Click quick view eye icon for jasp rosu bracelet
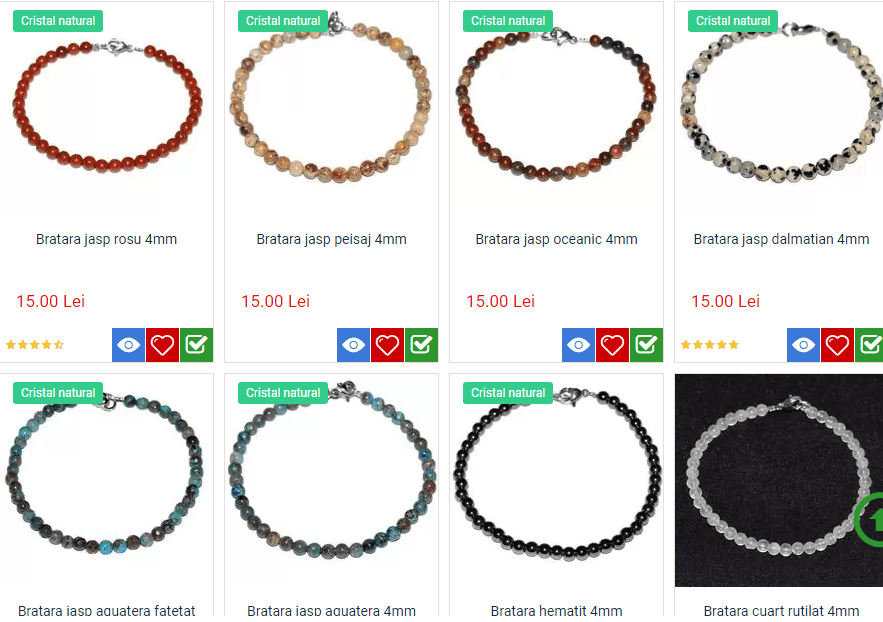 [128, 344]
